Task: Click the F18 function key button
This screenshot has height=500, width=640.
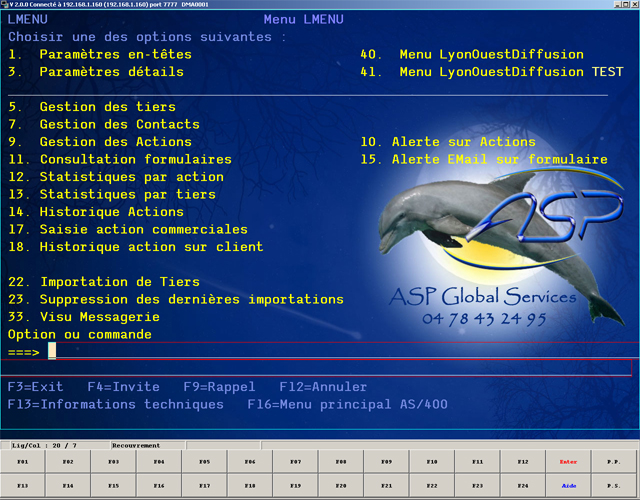Action: coord(250,486)
